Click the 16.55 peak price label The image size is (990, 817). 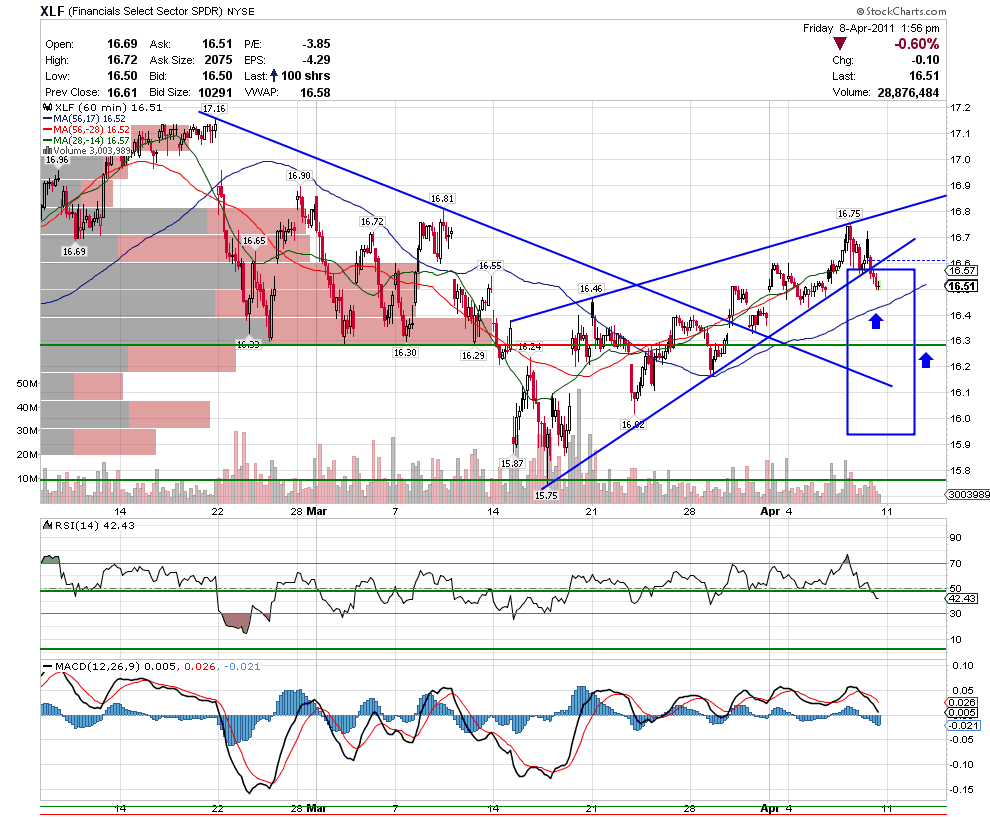(490, 266)
